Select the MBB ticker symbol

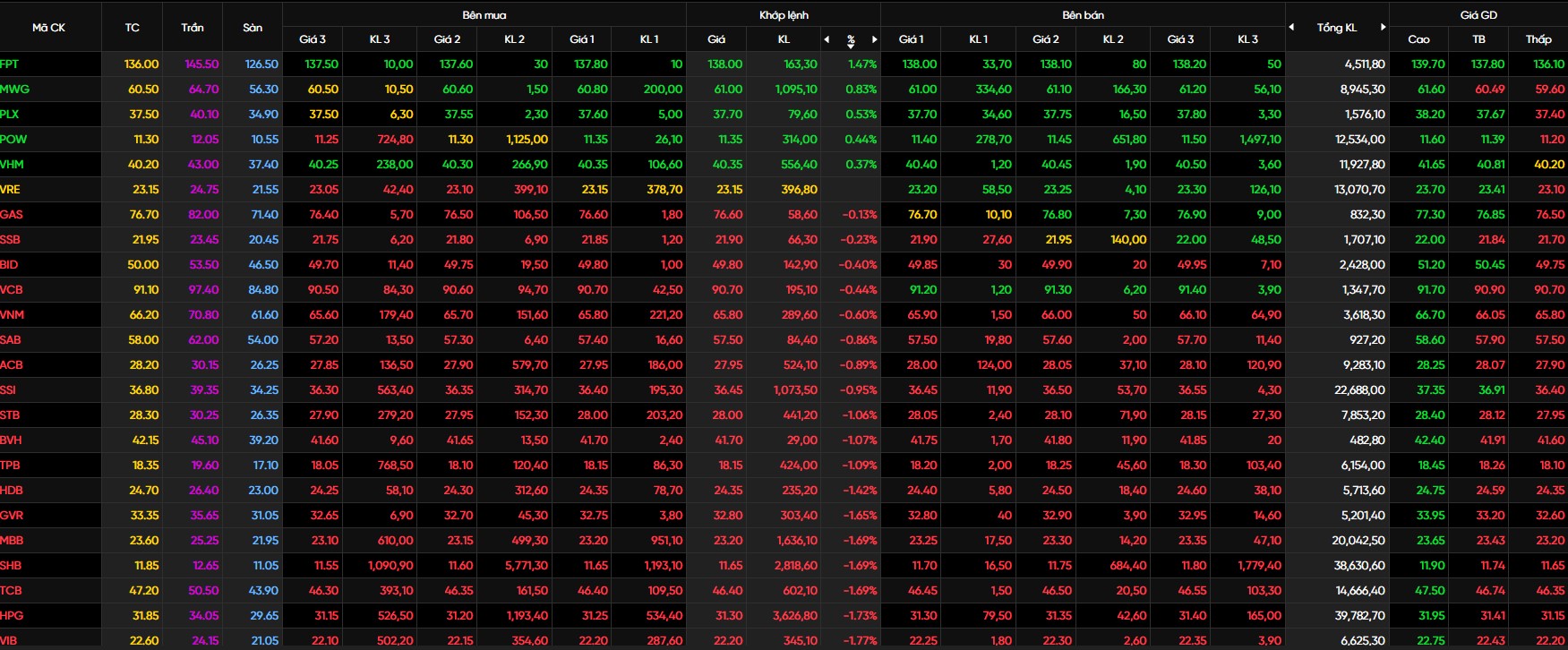click(12, 541)
